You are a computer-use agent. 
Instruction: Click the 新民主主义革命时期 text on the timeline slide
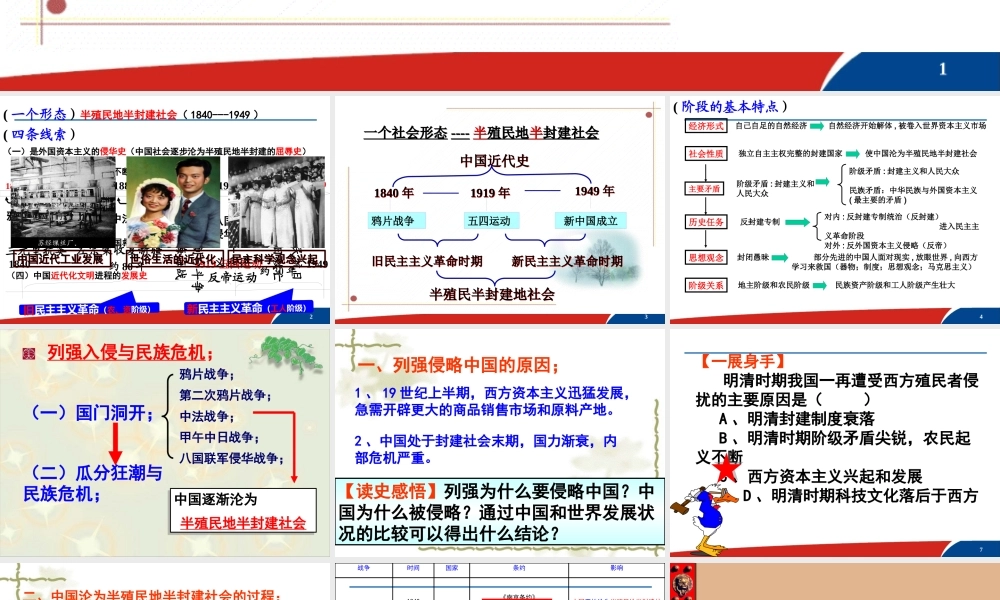(x=567, y=261)
